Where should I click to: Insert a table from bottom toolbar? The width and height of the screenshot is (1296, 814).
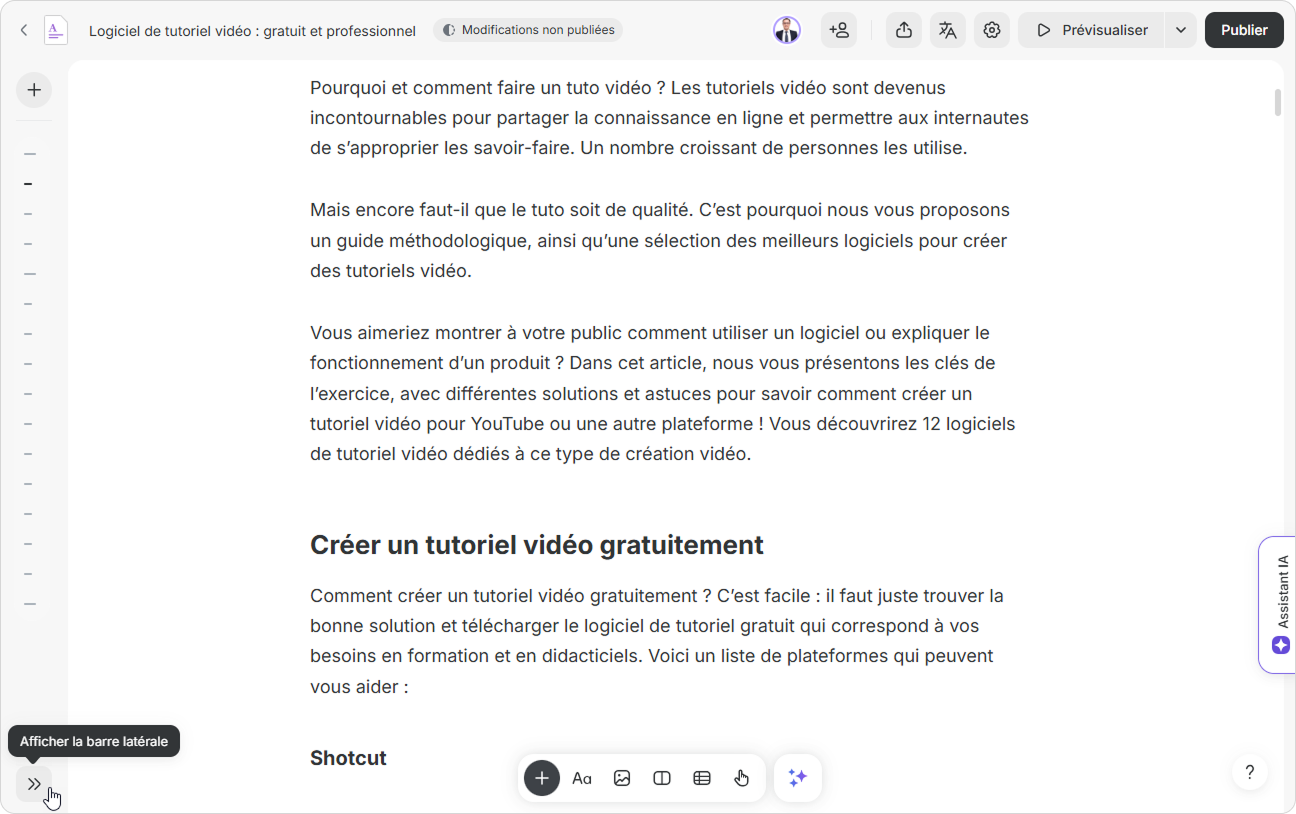click(x=702, y=778)
